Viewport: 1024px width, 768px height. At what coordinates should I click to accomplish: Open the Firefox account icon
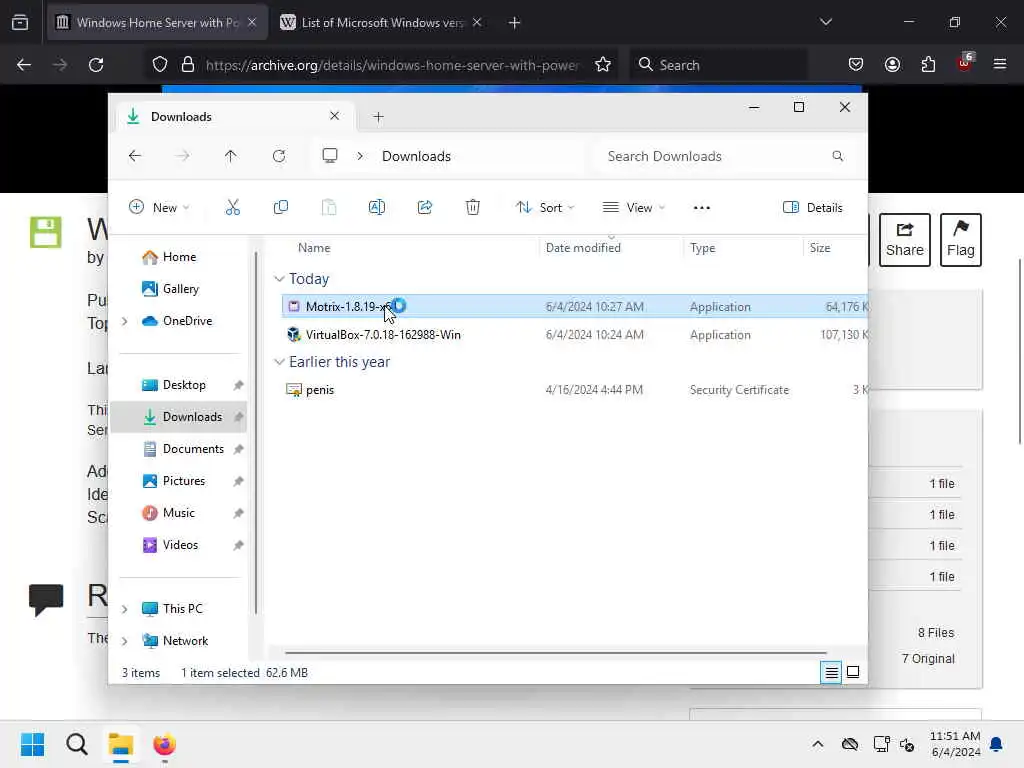point(892,65)
